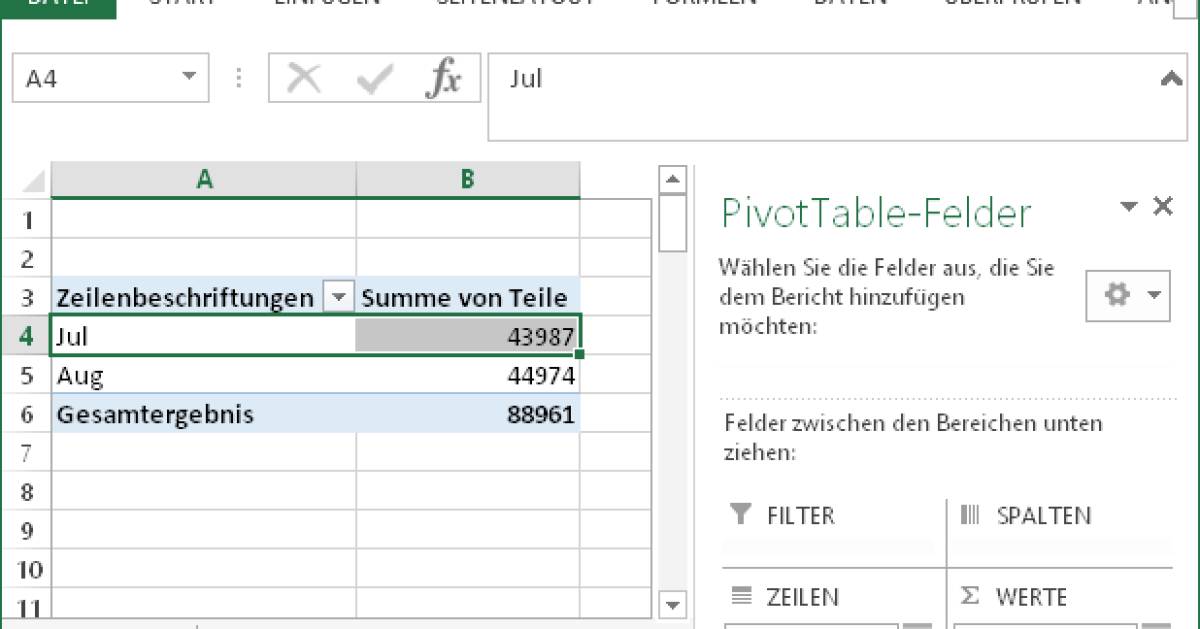This screenshot has width=1200, height=629.
Task: Open the Zeilenbeschriftungen filter dropdown
Action: [339, 297]
